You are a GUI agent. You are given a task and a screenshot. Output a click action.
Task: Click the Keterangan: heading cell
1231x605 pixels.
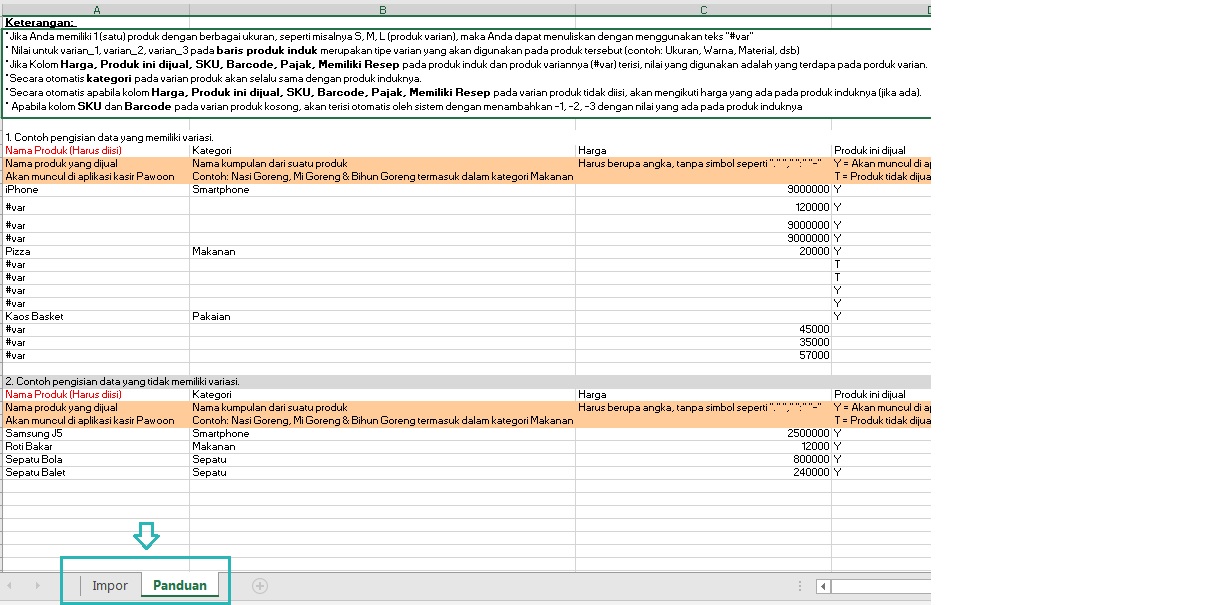[96, 22]
